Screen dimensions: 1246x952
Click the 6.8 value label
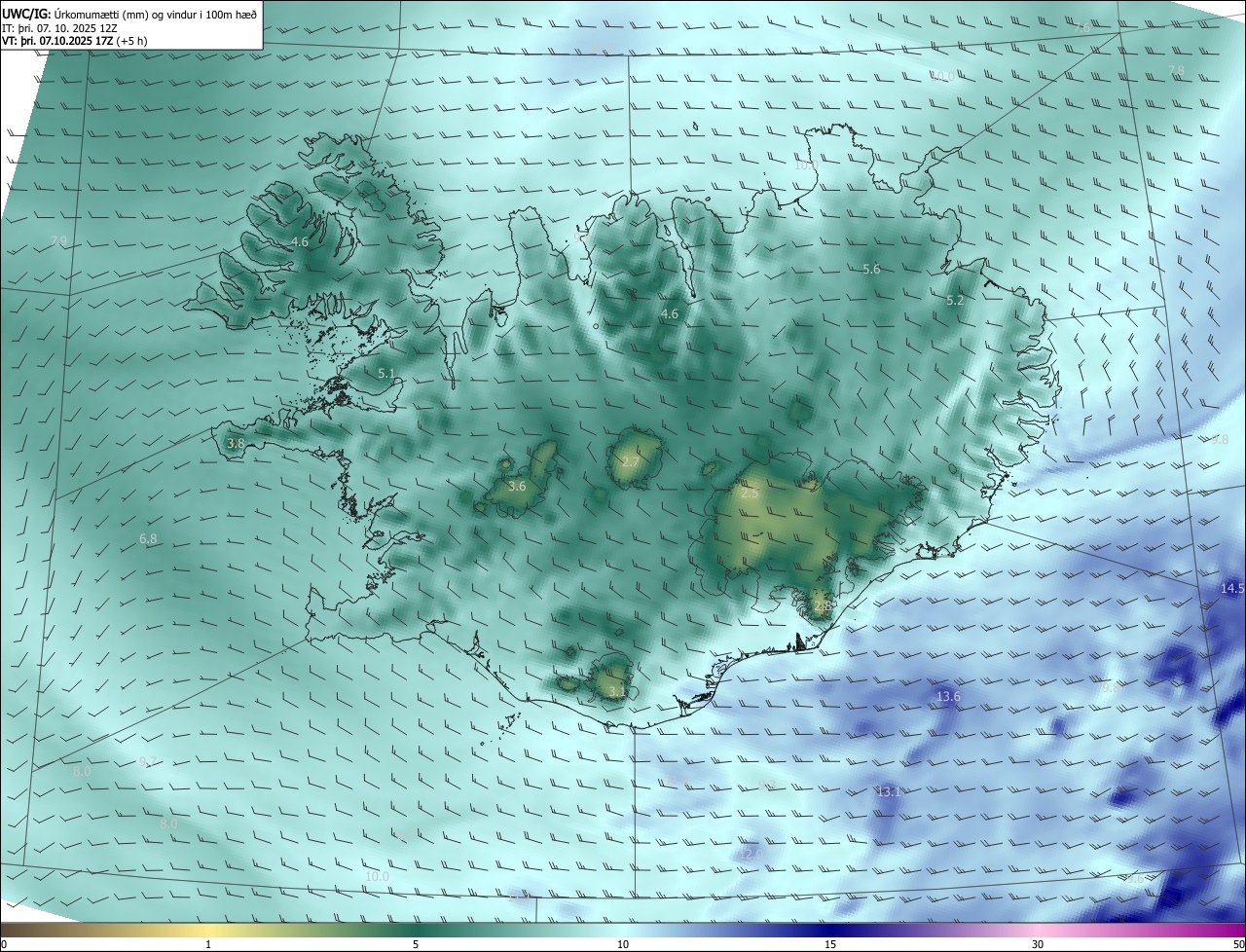coord(148,538)
